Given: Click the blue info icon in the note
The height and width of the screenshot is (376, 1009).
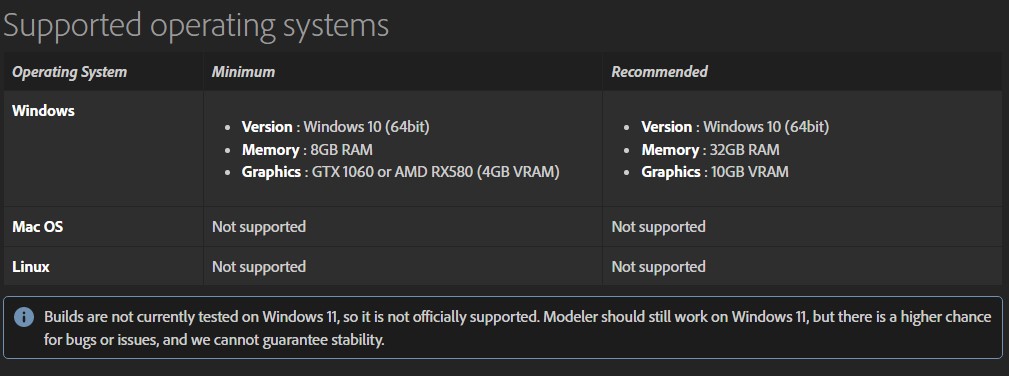Looking at the screenshot, I should point(24,317).
